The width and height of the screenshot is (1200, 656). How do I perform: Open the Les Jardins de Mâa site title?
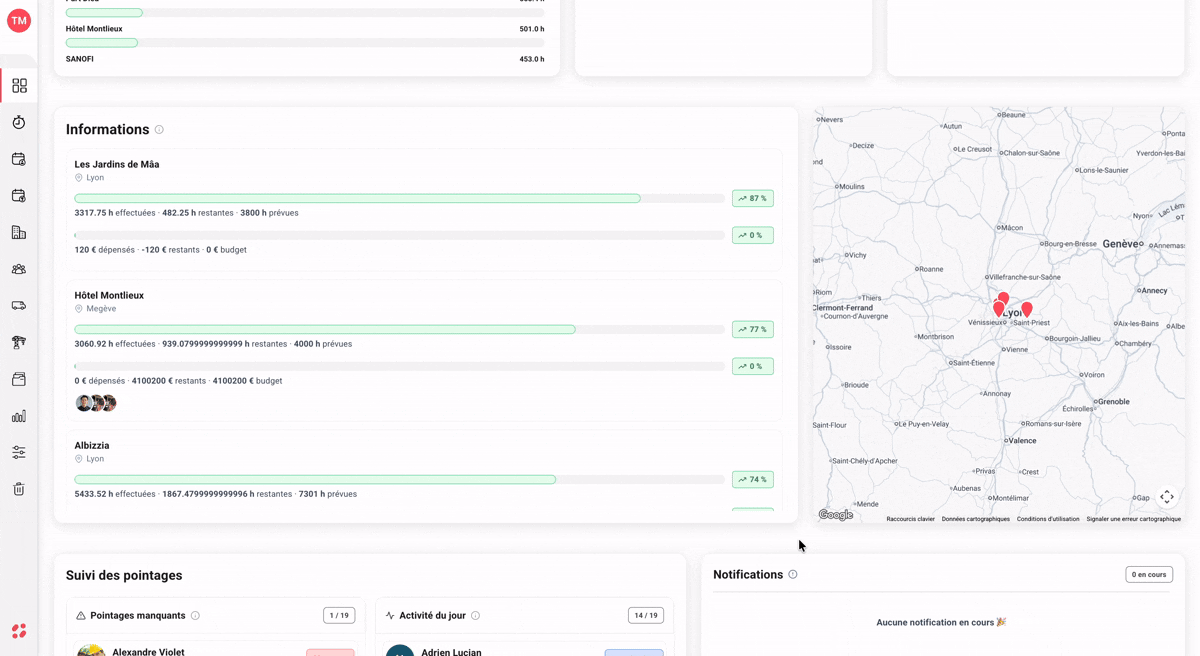tap(117, 165)
